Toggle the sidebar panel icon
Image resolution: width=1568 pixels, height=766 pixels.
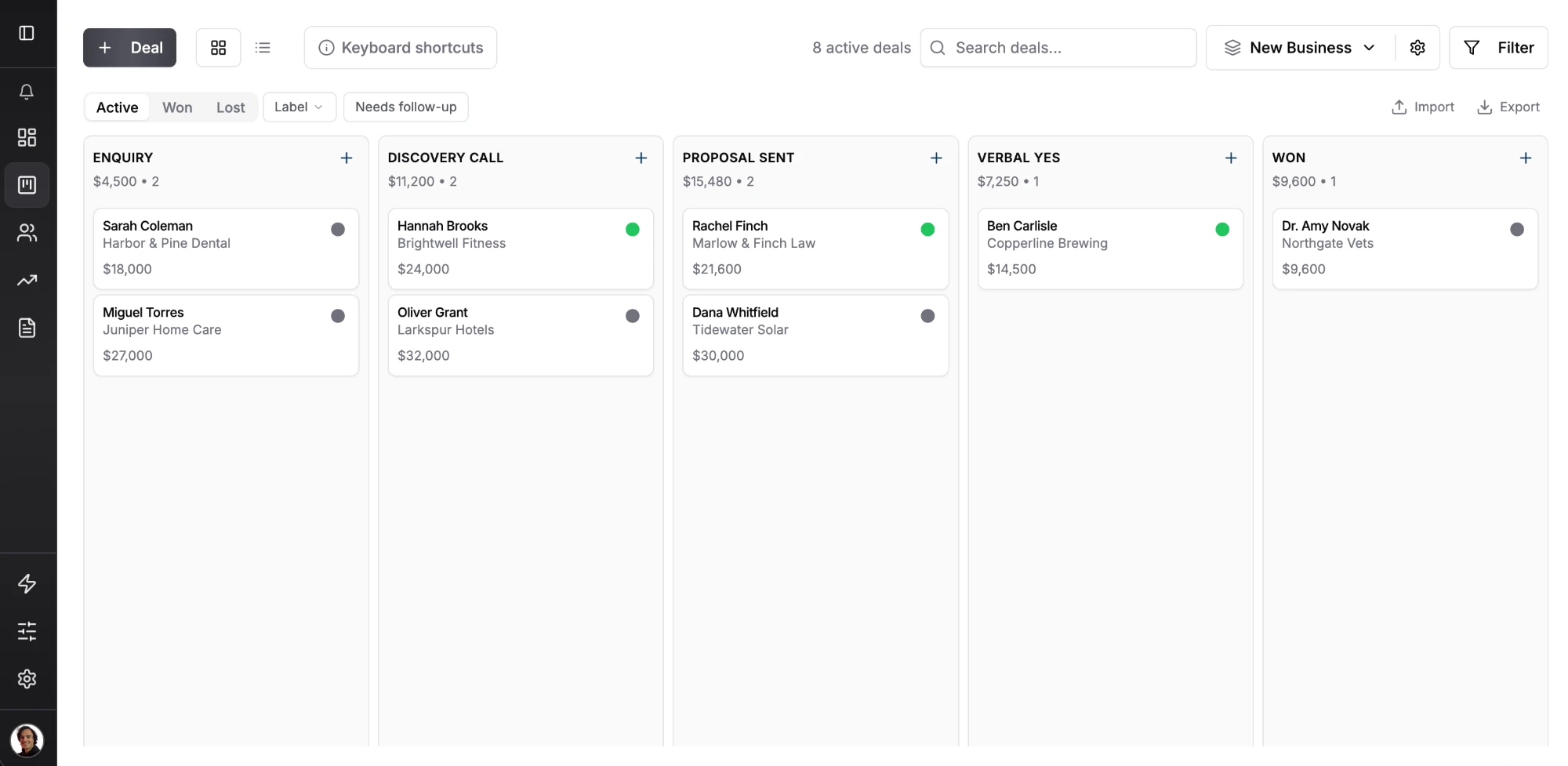pyautogui.click(x=27, y=33)
